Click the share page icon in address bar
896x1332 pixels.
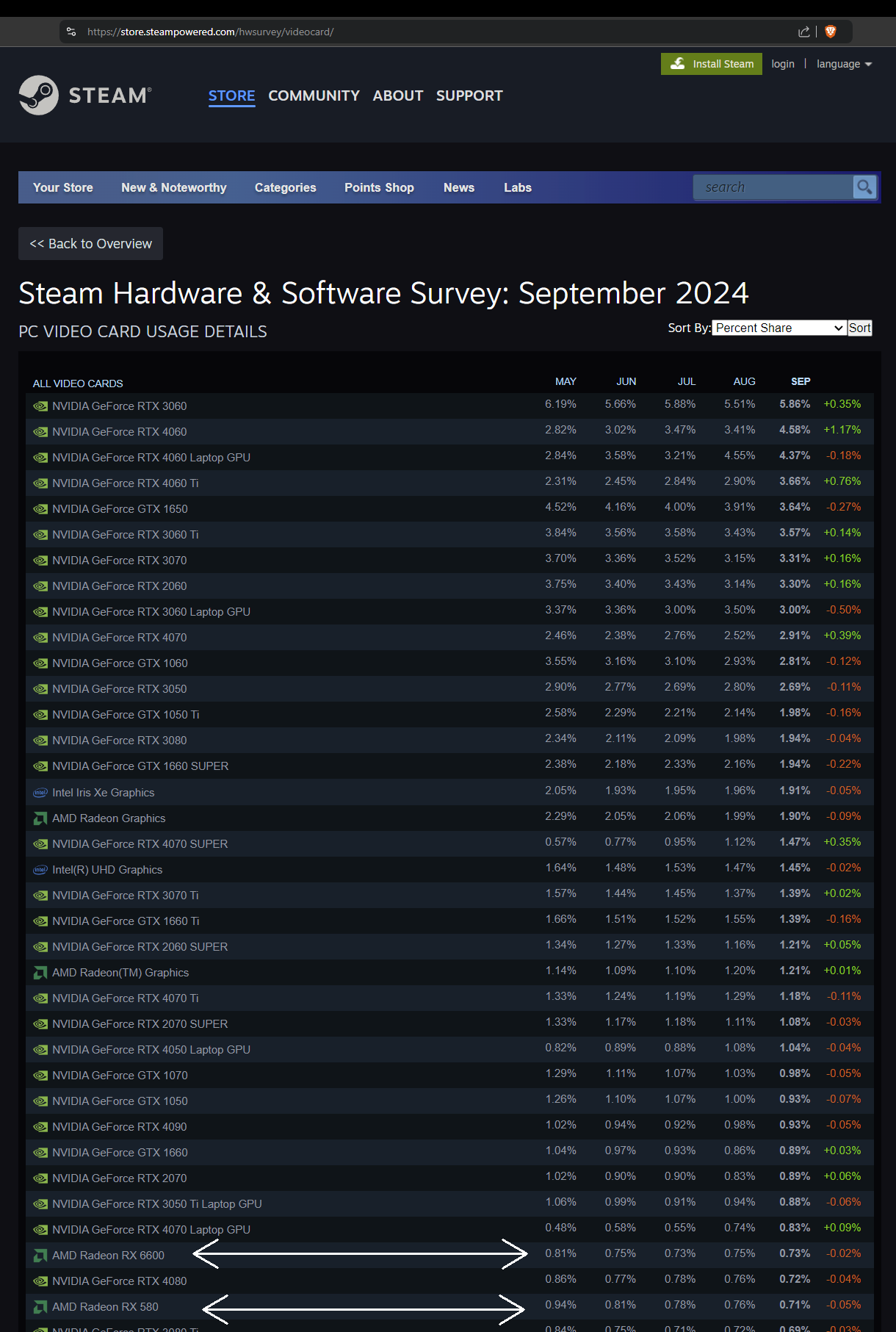point(803,32)
